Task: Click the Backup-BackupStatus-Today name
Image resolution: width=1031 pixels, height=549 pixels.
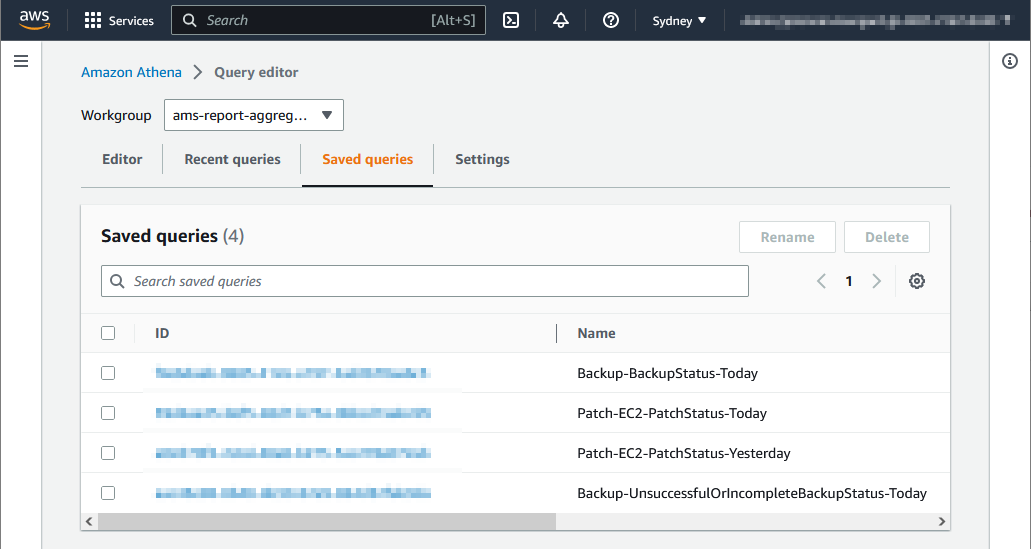Action: [667, 373]
